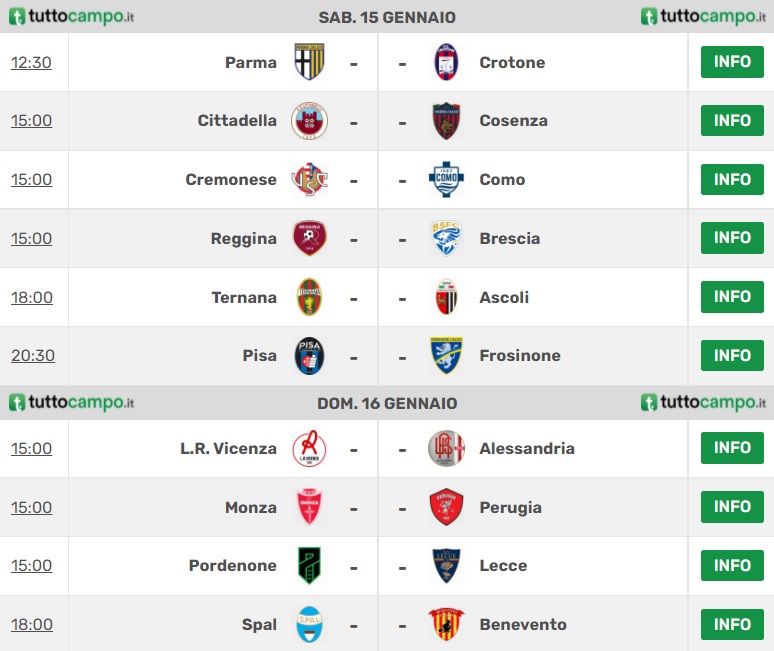Click the Spal team crest
Image resolution: width=774 pixels, height=651 pixels.
tap(310, 624)
